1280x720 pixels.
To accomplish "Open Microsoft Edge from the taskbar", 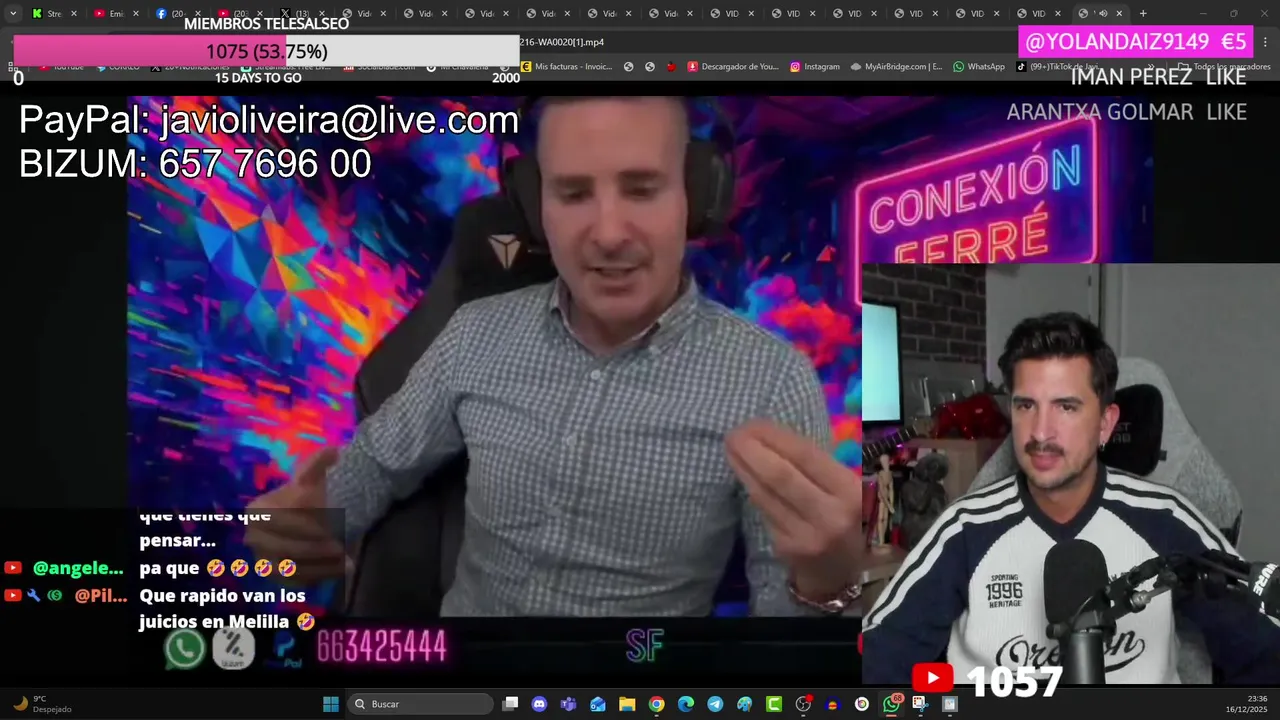I will tap(686, 704).
